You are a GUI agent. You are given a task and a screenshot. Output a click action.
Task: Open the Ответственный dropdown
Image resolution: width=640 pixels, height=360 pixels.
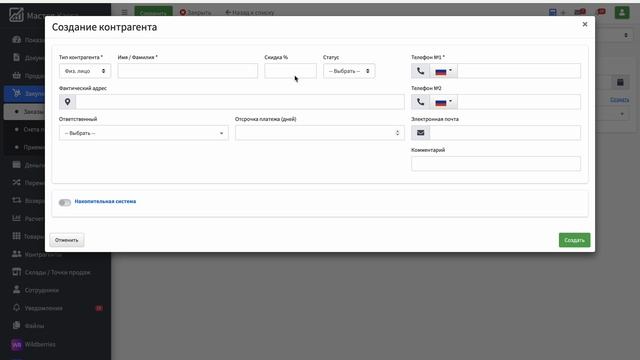144,133
